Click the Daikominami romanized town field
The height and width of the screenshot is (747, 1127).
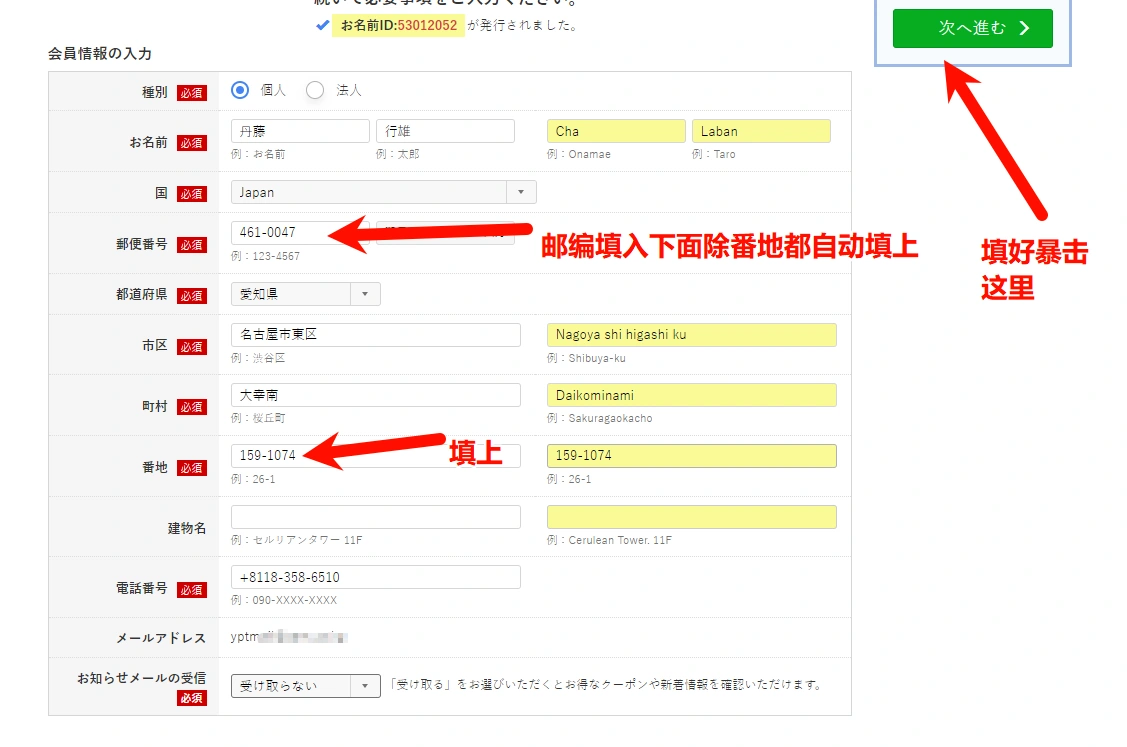[691, 395]
